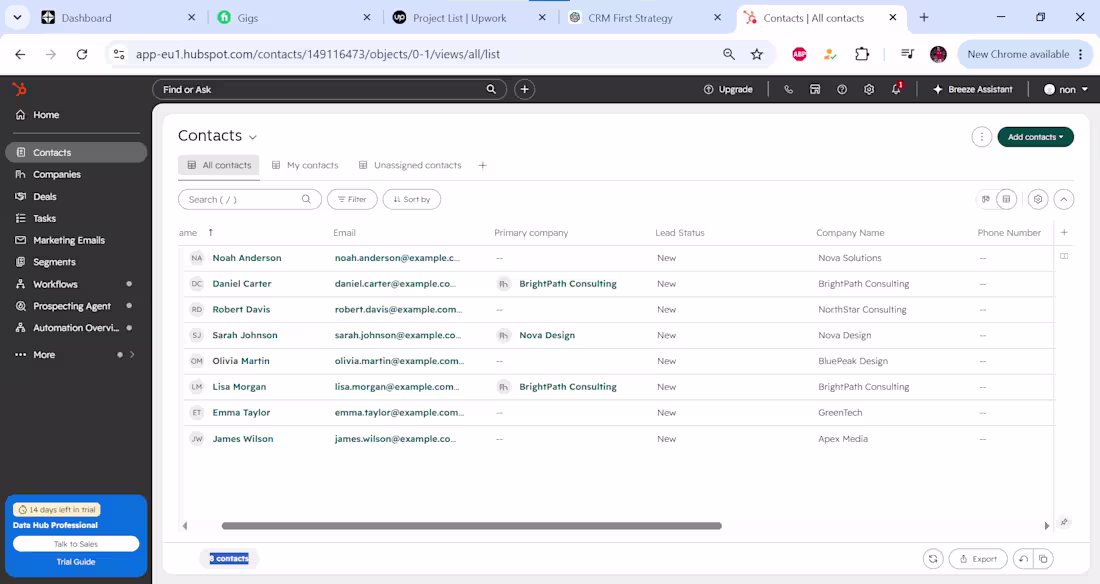The height and width of the screenshot is (584, 1100).
Task: Click the search magnifier in Find or Ask
Action: pos(491,89)
